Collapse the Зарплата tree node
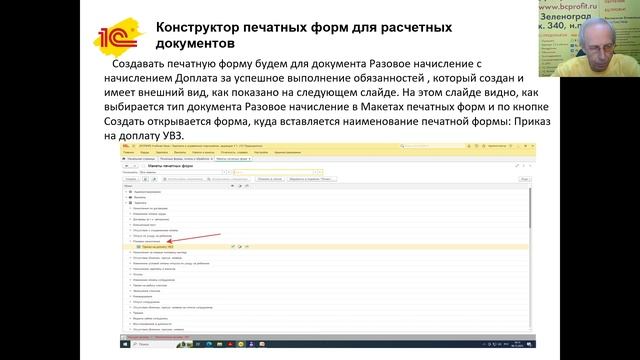 (126, 203)
